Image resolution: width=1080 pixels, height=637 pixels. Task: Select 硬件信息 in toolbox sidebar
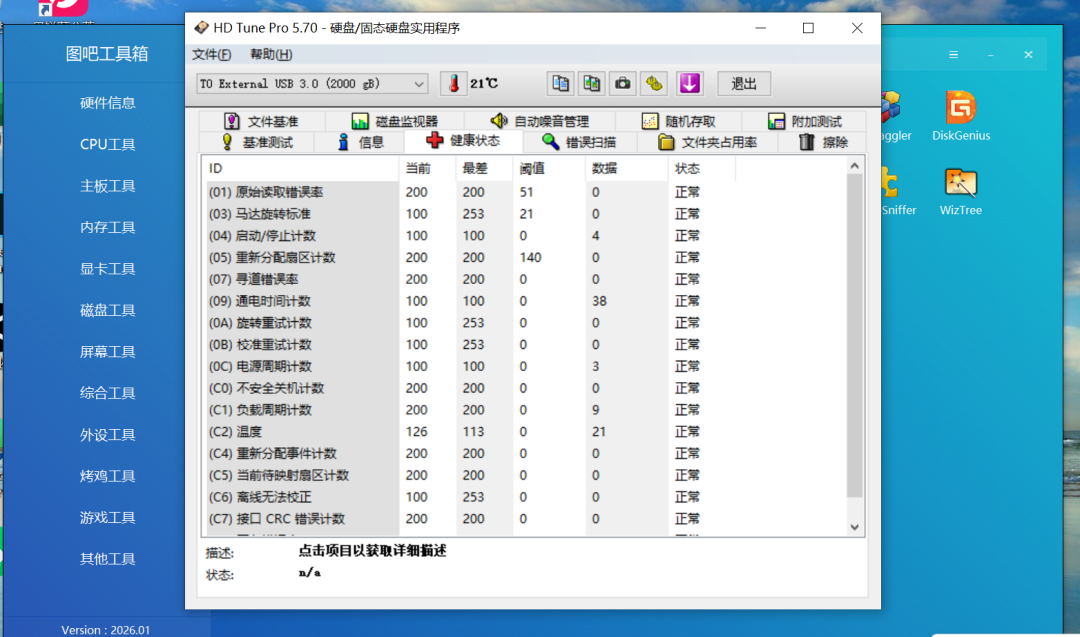107,103
